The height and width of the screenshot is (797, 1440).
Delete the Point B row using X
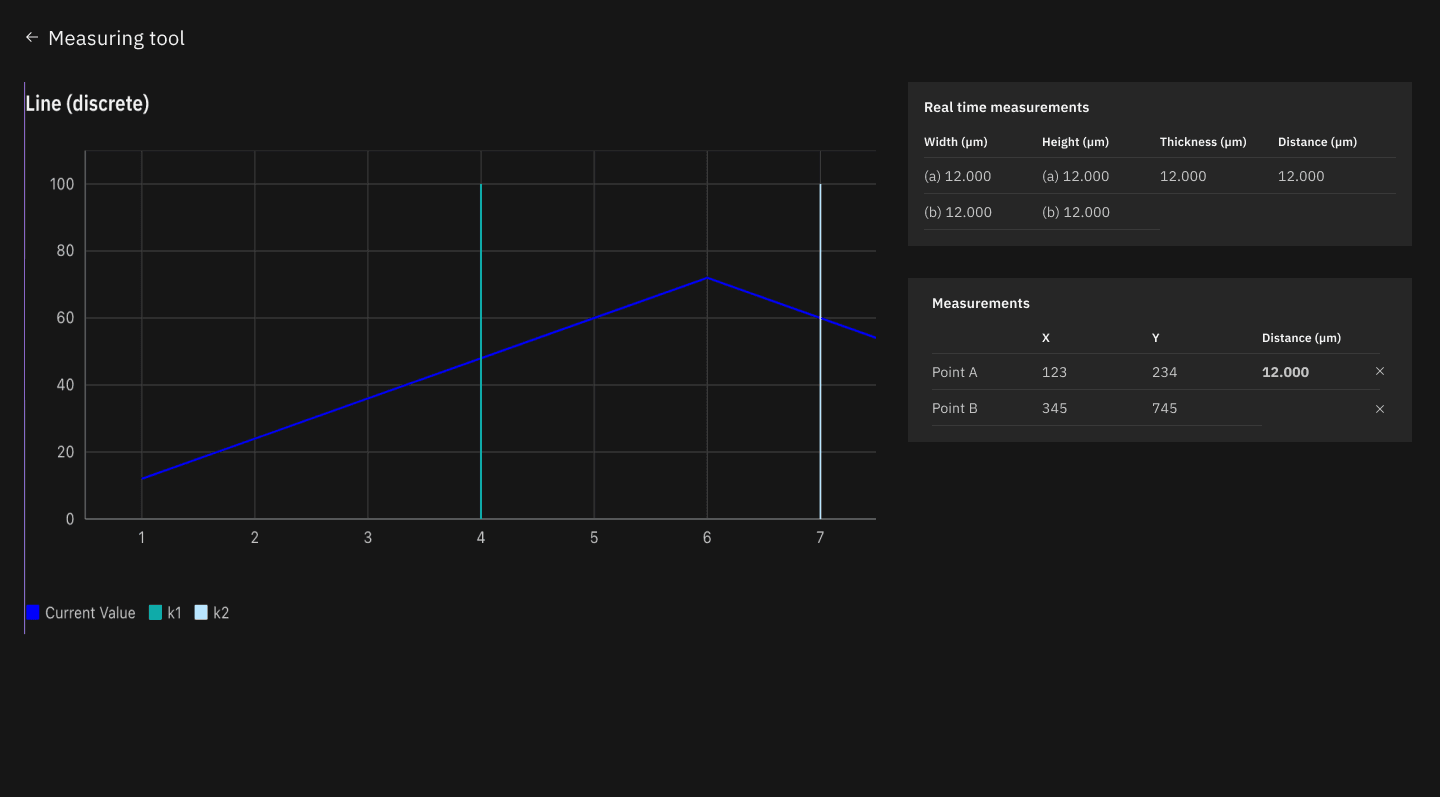coord(1380,409)
